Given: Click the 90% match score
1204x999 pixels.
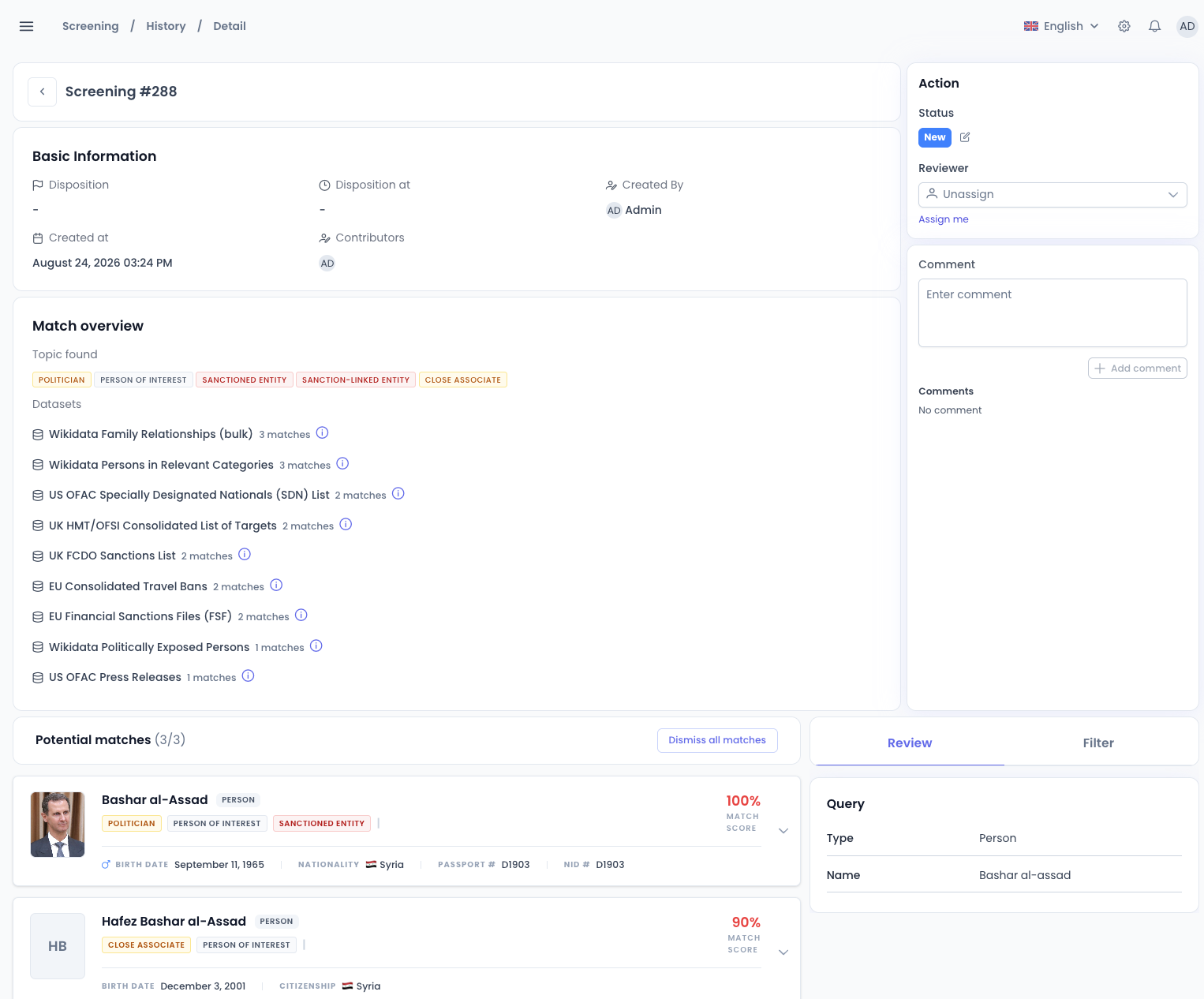Looking at the screenshot, I should 746,922.
